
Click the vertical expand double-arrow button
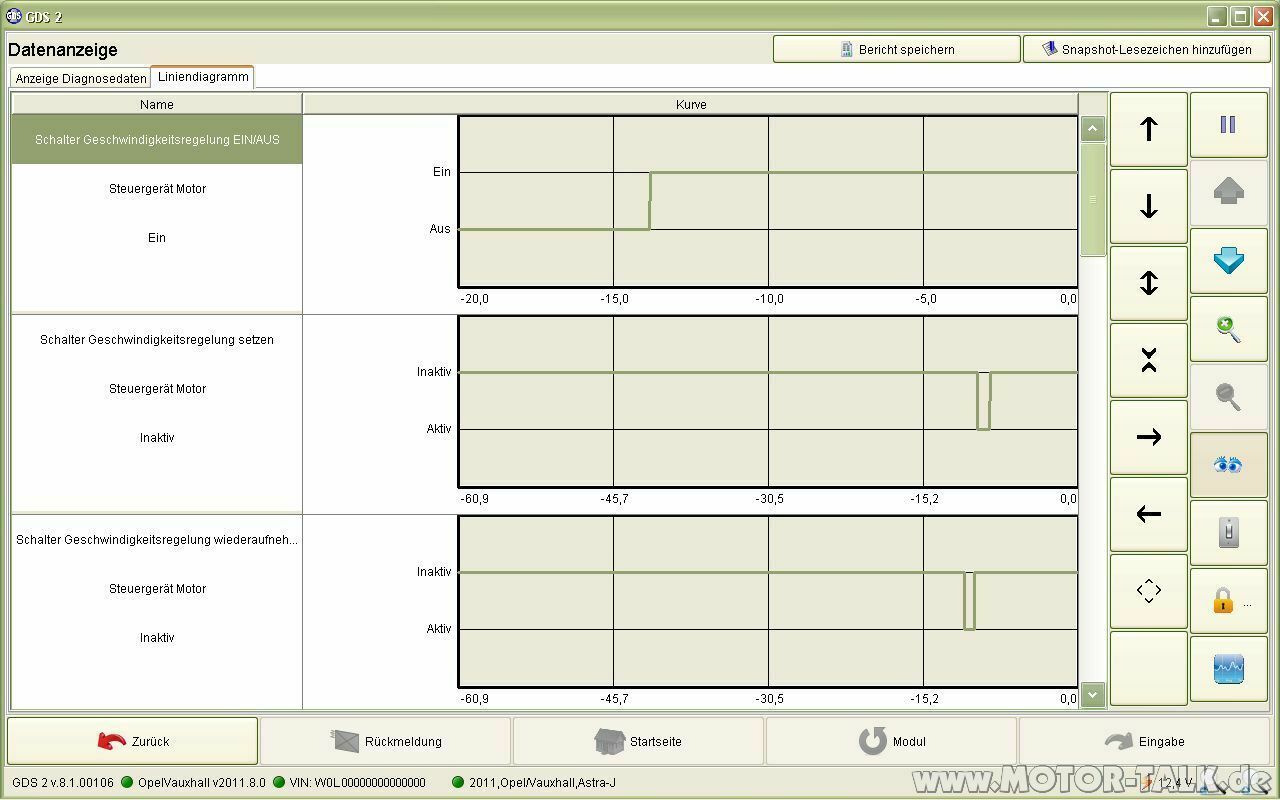point(1148,283)
